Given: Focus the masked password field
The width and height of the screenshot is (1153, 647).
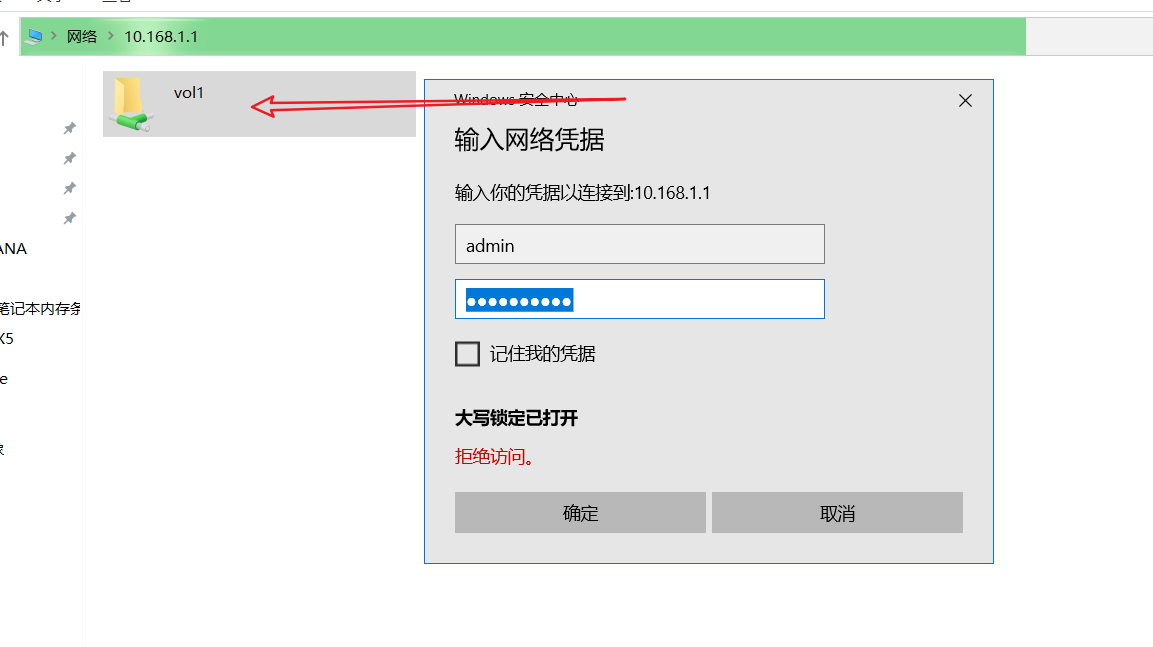Looking at the screenshot, I should click(640, 299).
